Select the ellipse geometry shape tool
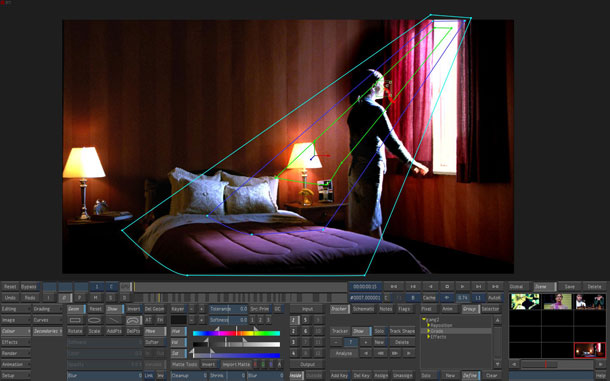 pos(95,320)
